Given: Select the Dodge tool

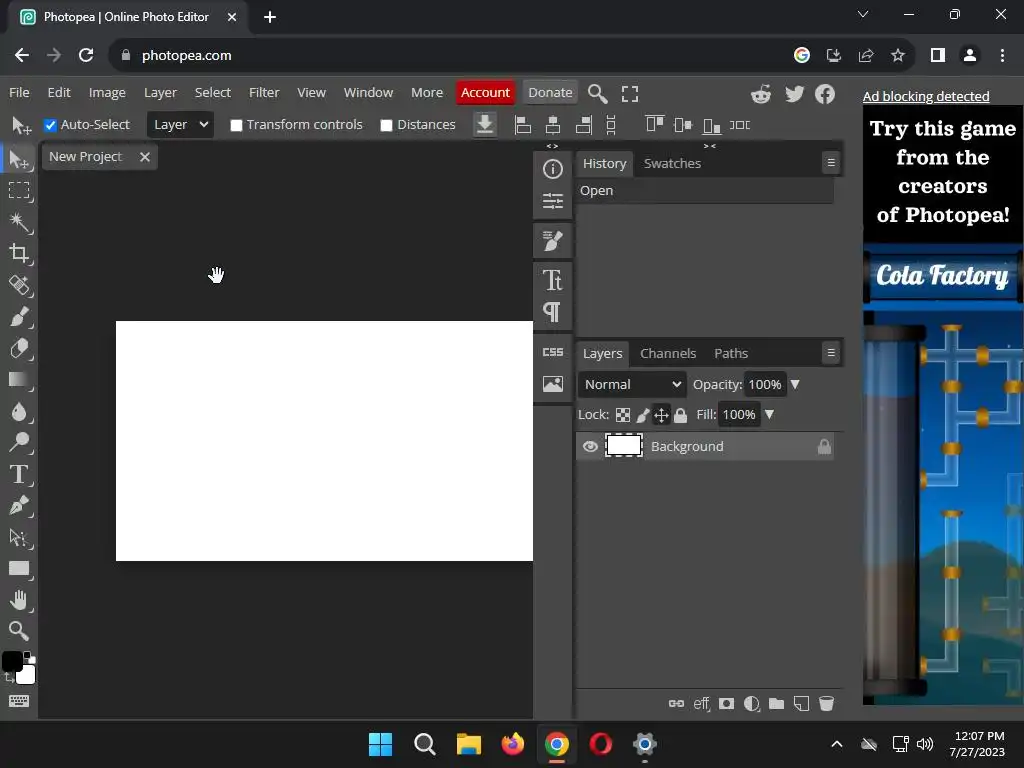Looking at the screenshot, I should point(19,443).
